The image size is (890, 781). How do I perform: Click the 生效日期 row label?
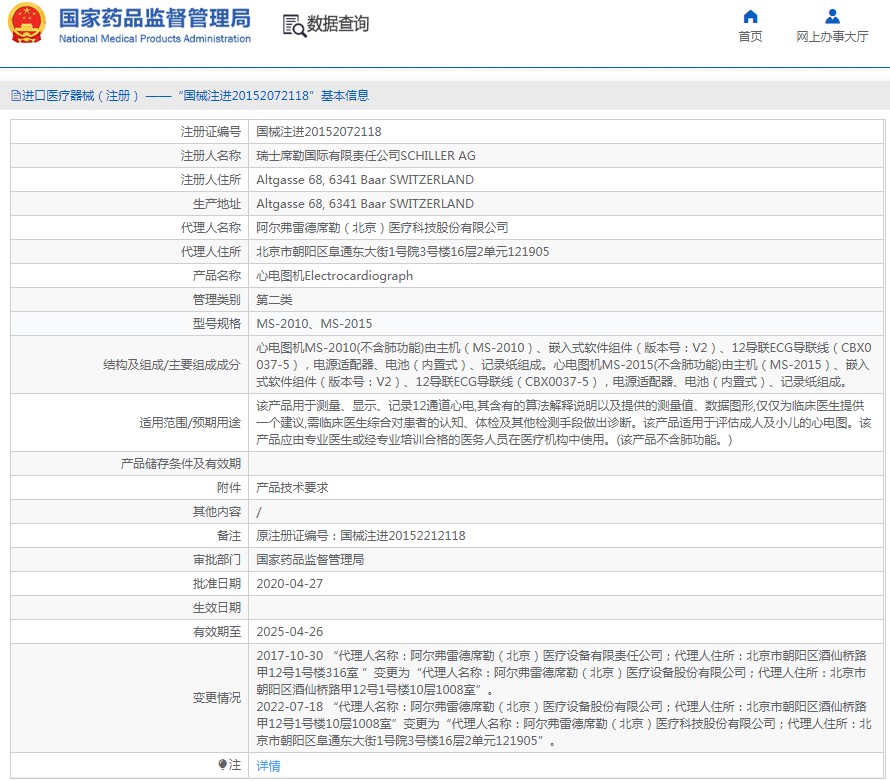[x=217, y=608]
